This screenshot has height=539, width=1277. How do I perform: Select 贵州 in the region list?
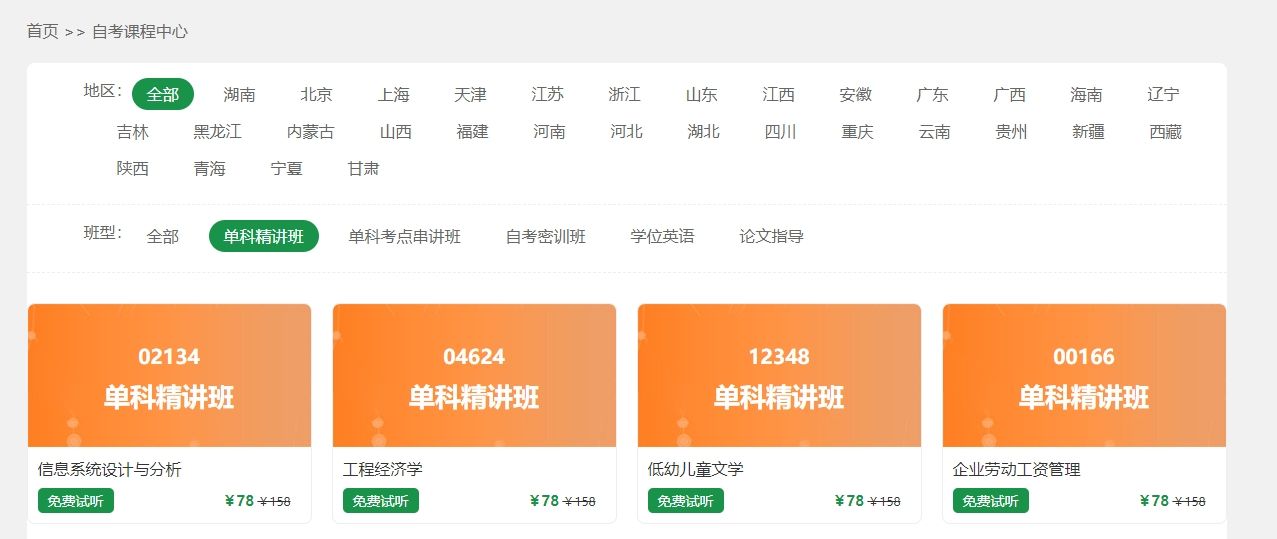point(1012,131)
